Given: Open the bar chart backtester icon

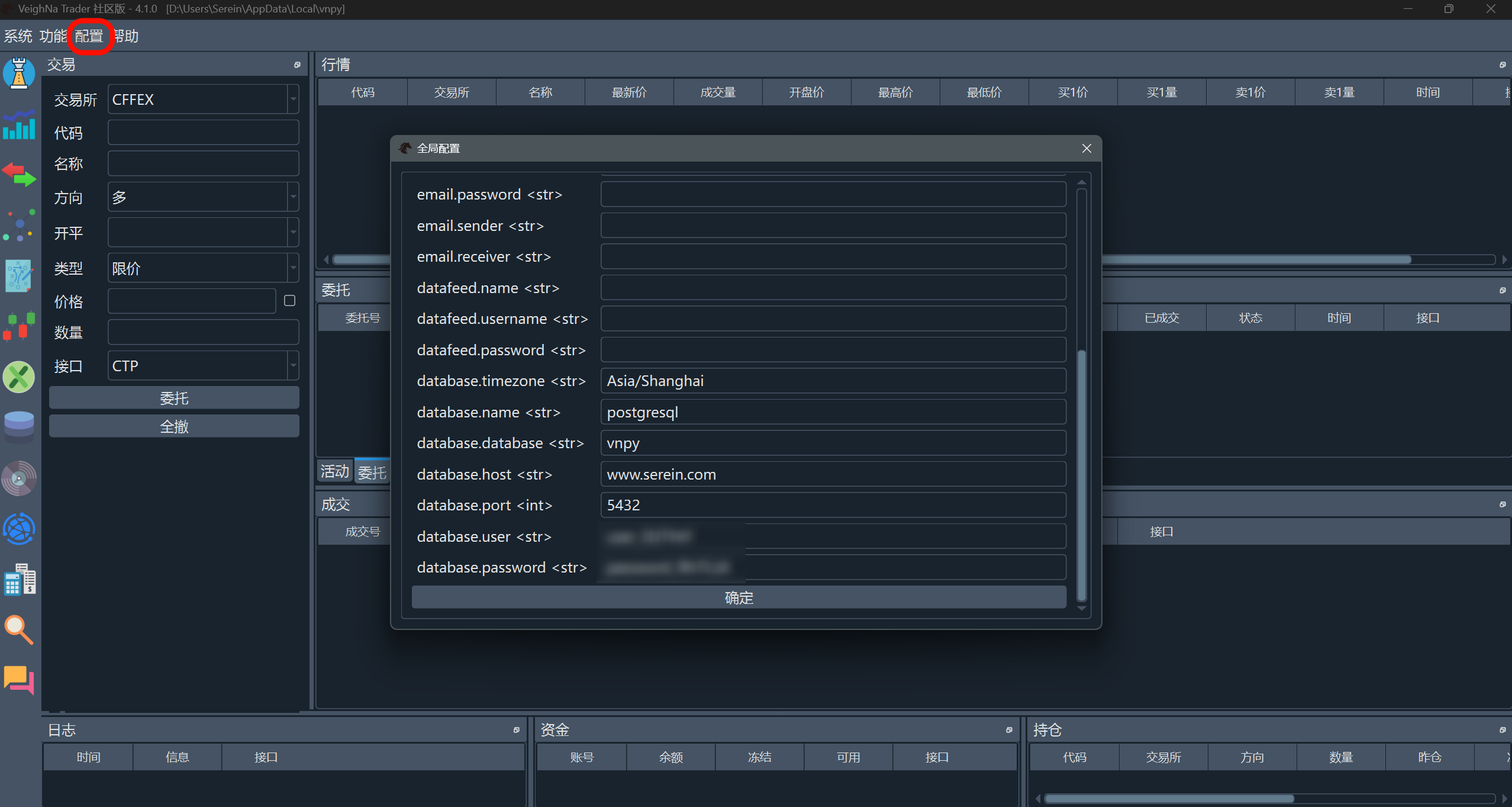Looking at the screenshot, I should coord(19,125).
